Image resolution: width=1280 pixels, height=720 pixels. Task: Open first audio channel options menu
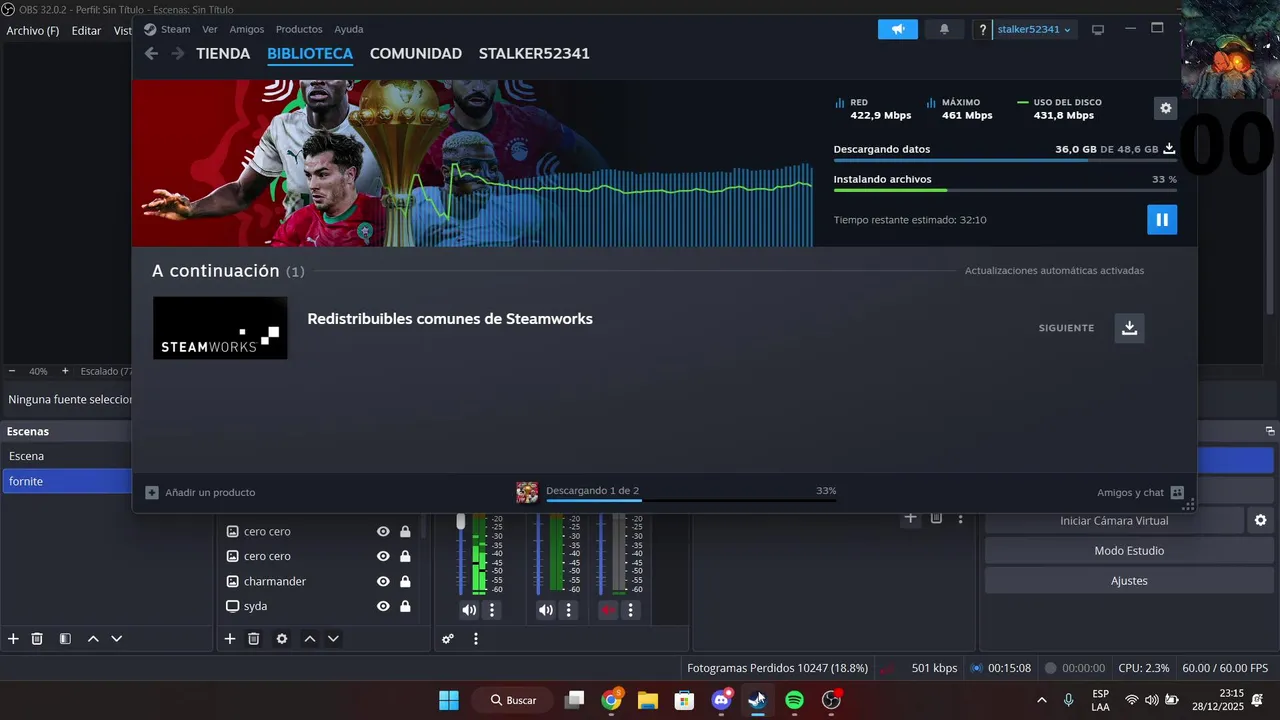coord(492,610)
